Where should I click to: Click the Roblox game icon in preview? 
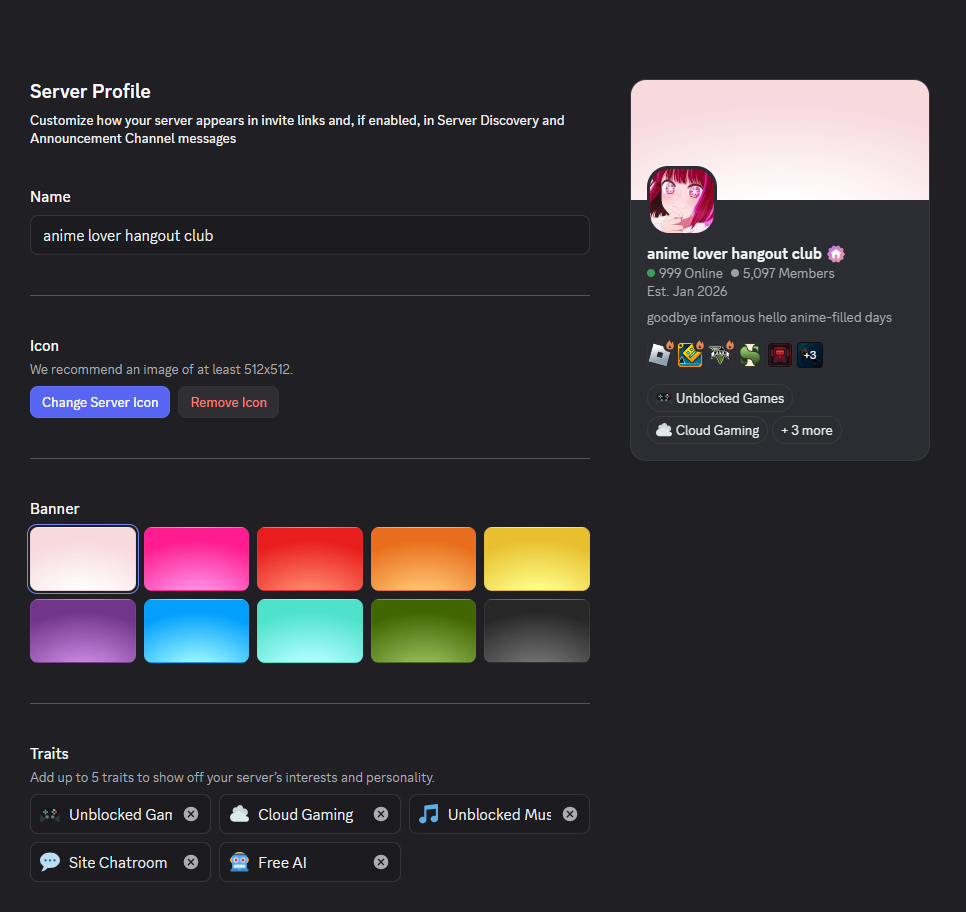[x=660, y=354]
